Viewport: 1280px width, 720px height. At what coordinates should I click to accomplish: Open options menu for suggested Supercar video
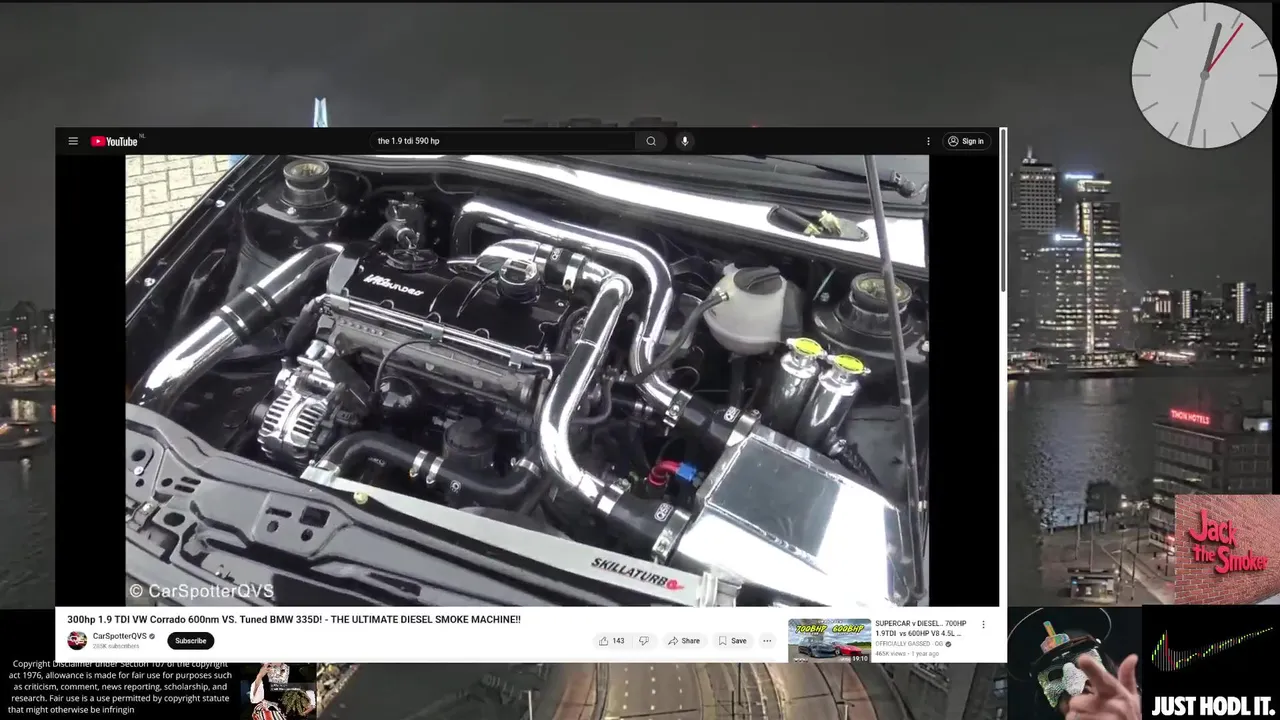(983, 625)
